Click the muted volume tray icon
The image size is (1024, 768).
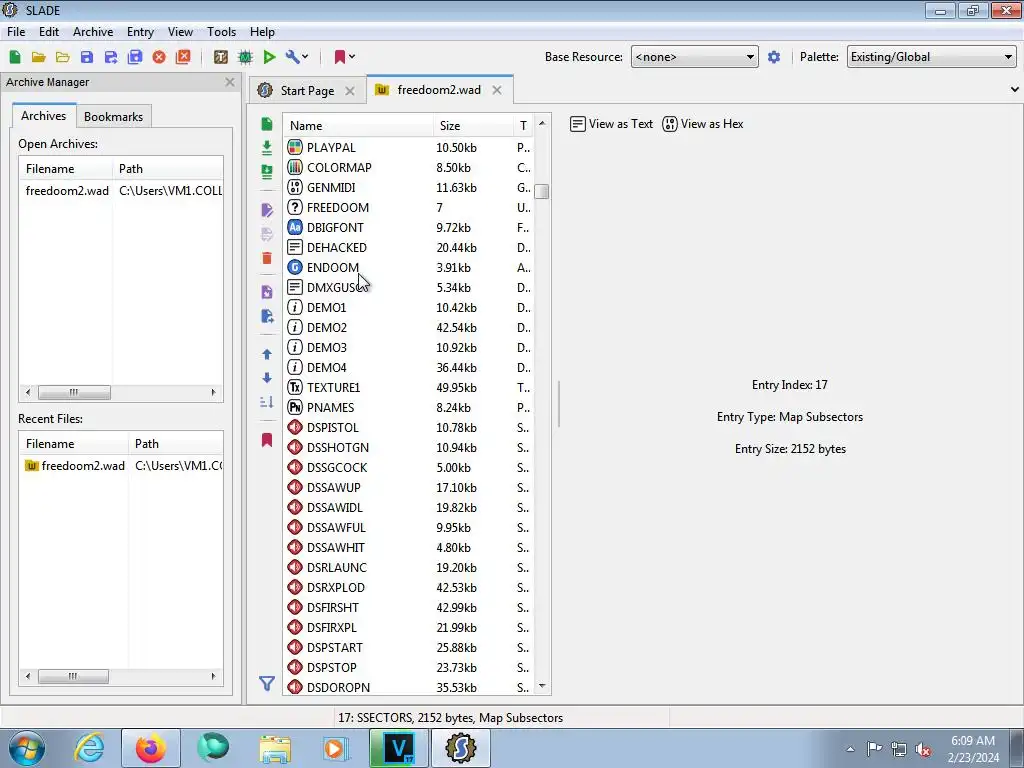(x=922, y=749)
